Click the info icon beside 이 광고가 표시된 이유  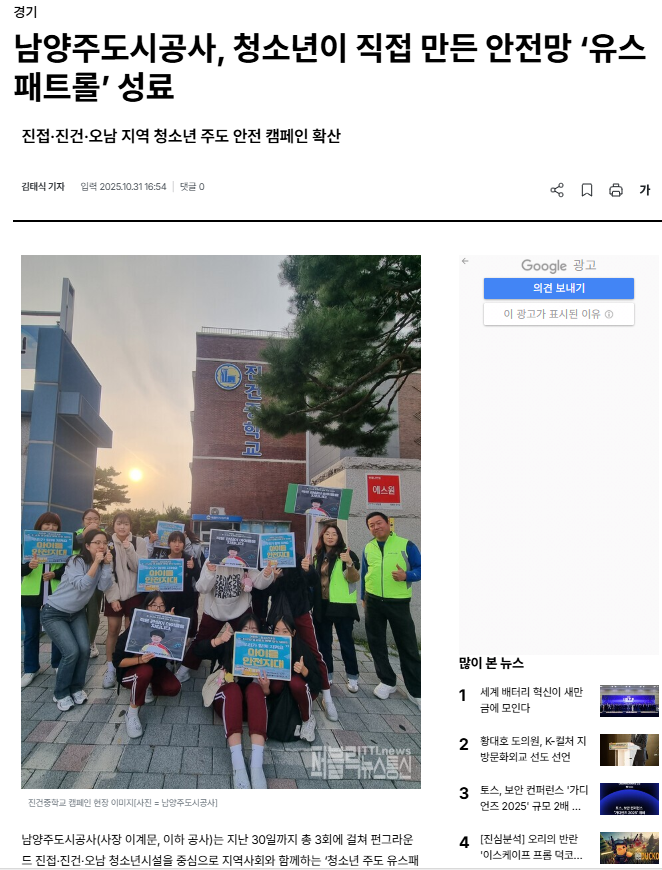(x=609, y=314)
